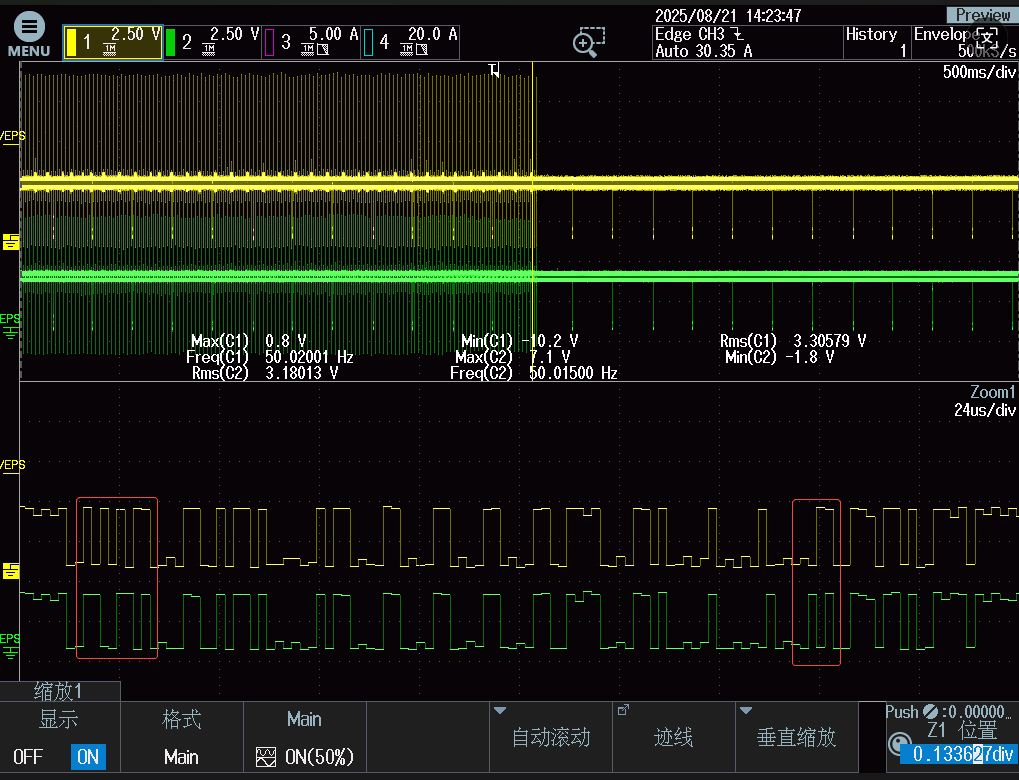Select the 缩放1 tab
The image size is (1019, 780).
pyautogui.click(x=60, y=691)
